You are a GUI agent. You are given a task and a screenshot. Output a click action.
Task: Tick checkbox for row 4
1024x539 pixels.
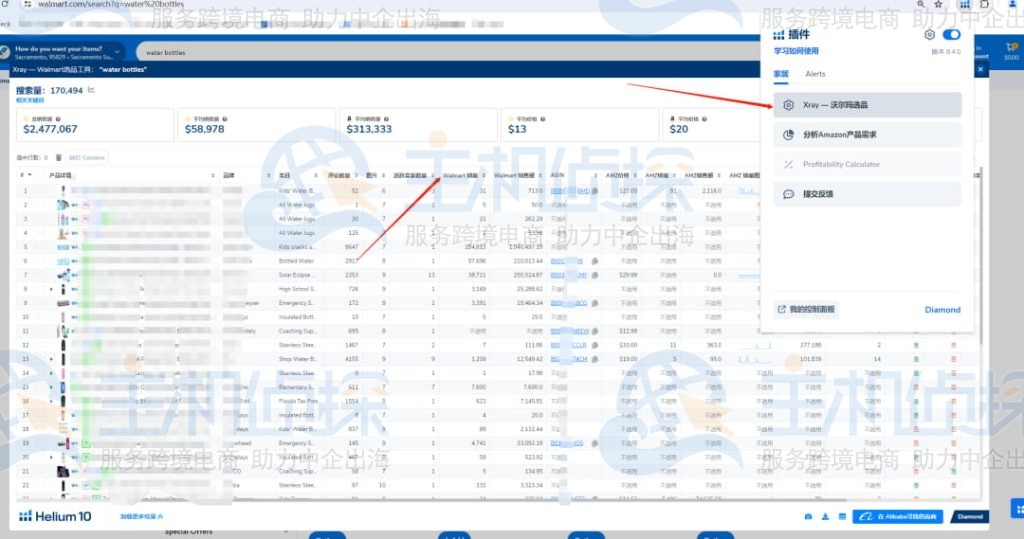[42, 233]
